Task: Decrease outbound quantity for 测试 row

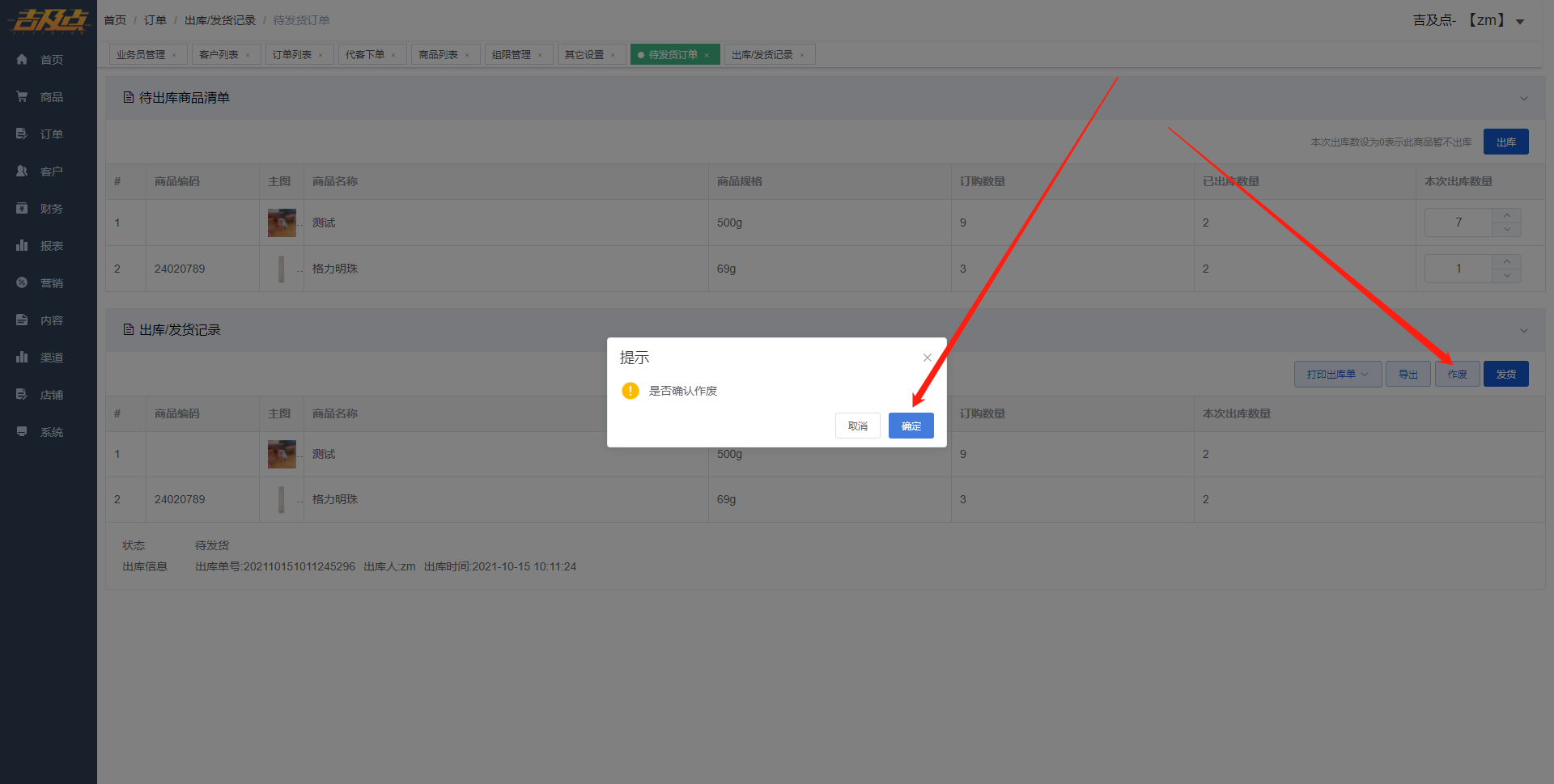Action: (x=1507, y=230)
